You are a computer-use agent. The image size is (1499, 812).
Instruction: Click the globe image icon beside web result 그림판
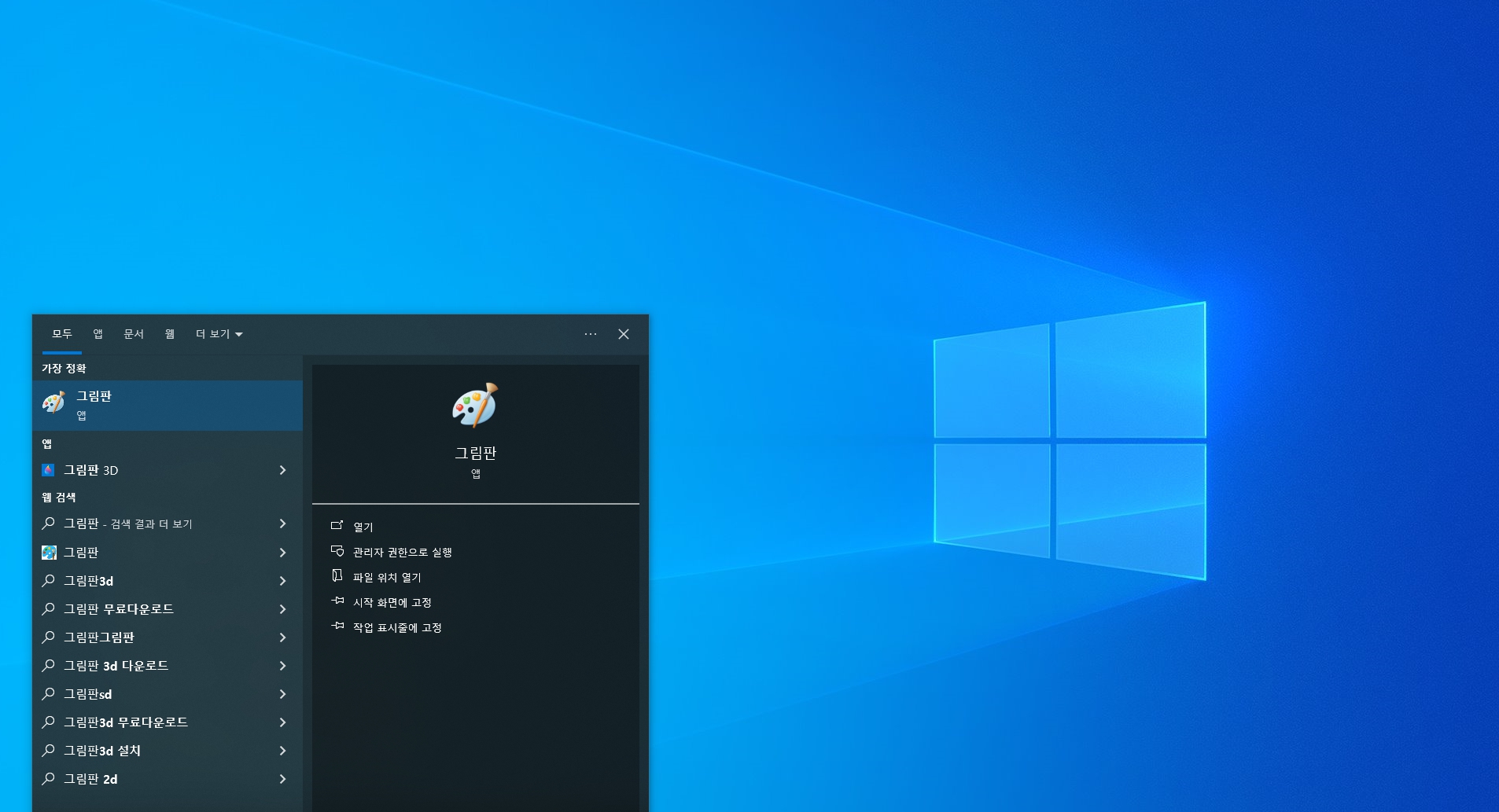point(49,553)
